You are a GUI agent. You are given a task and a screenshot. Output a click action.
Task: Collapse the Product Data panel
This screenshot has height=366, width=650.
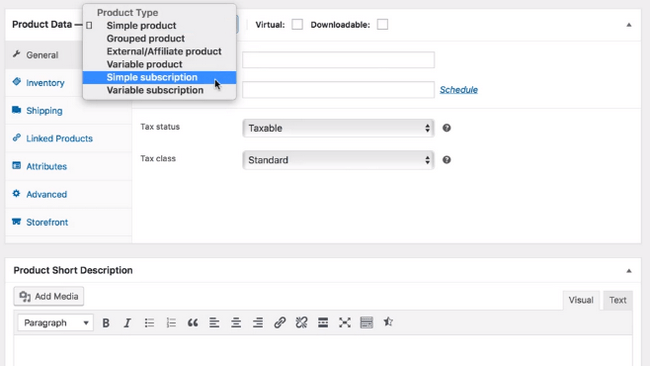(629, 25)
